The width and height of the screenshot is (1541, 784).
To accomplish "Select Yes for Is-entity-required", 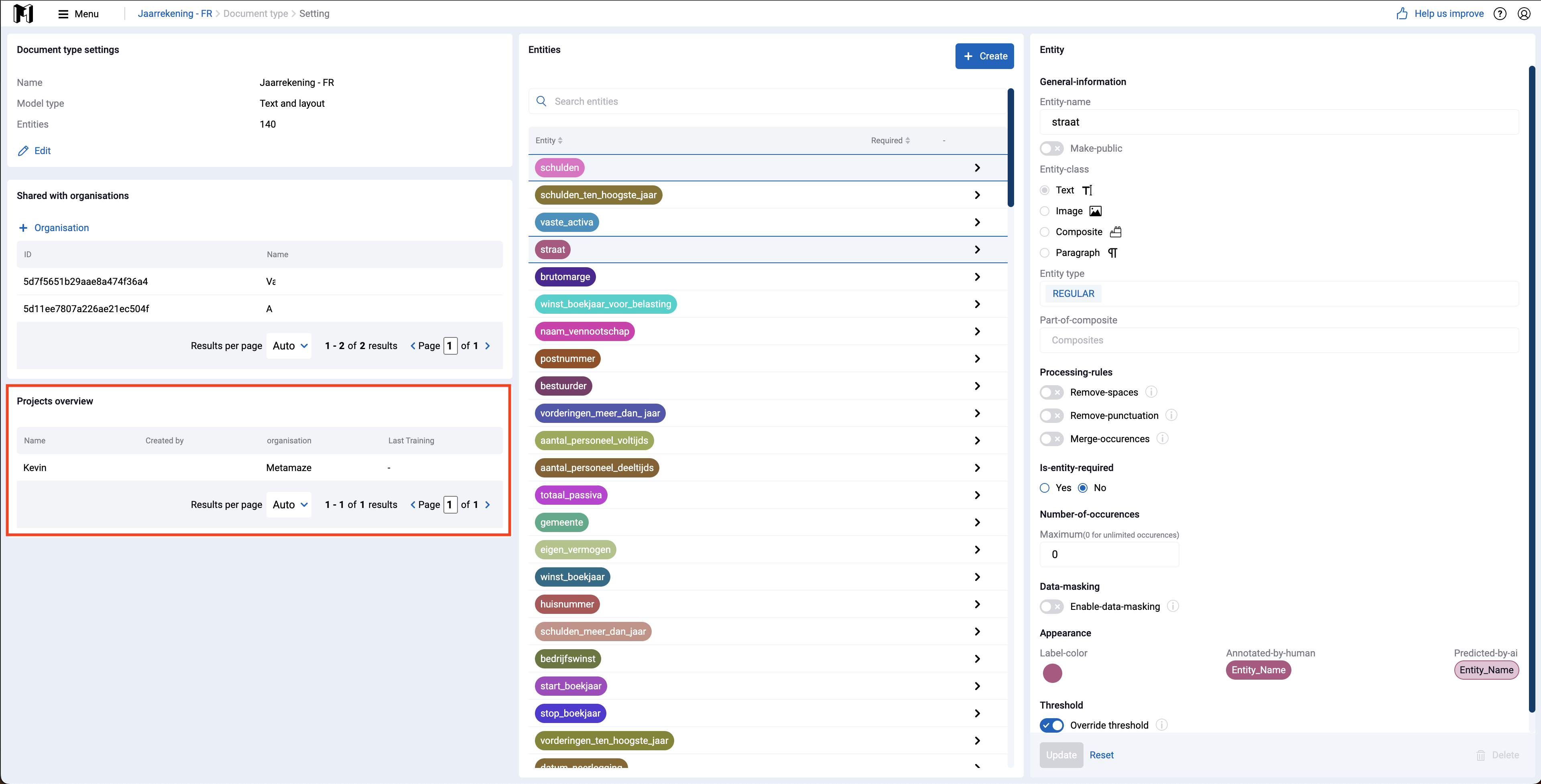I will [x=1045, y=487].
